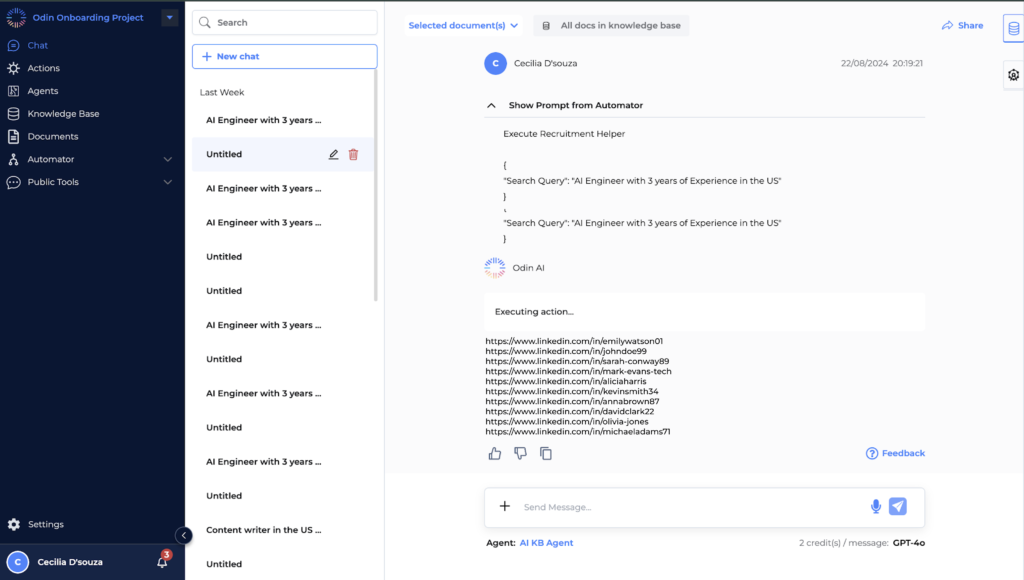1024x580 pixels.
Task: Click the message timestamp 22/08/2024 20:19:21
Action: (882, 63)
